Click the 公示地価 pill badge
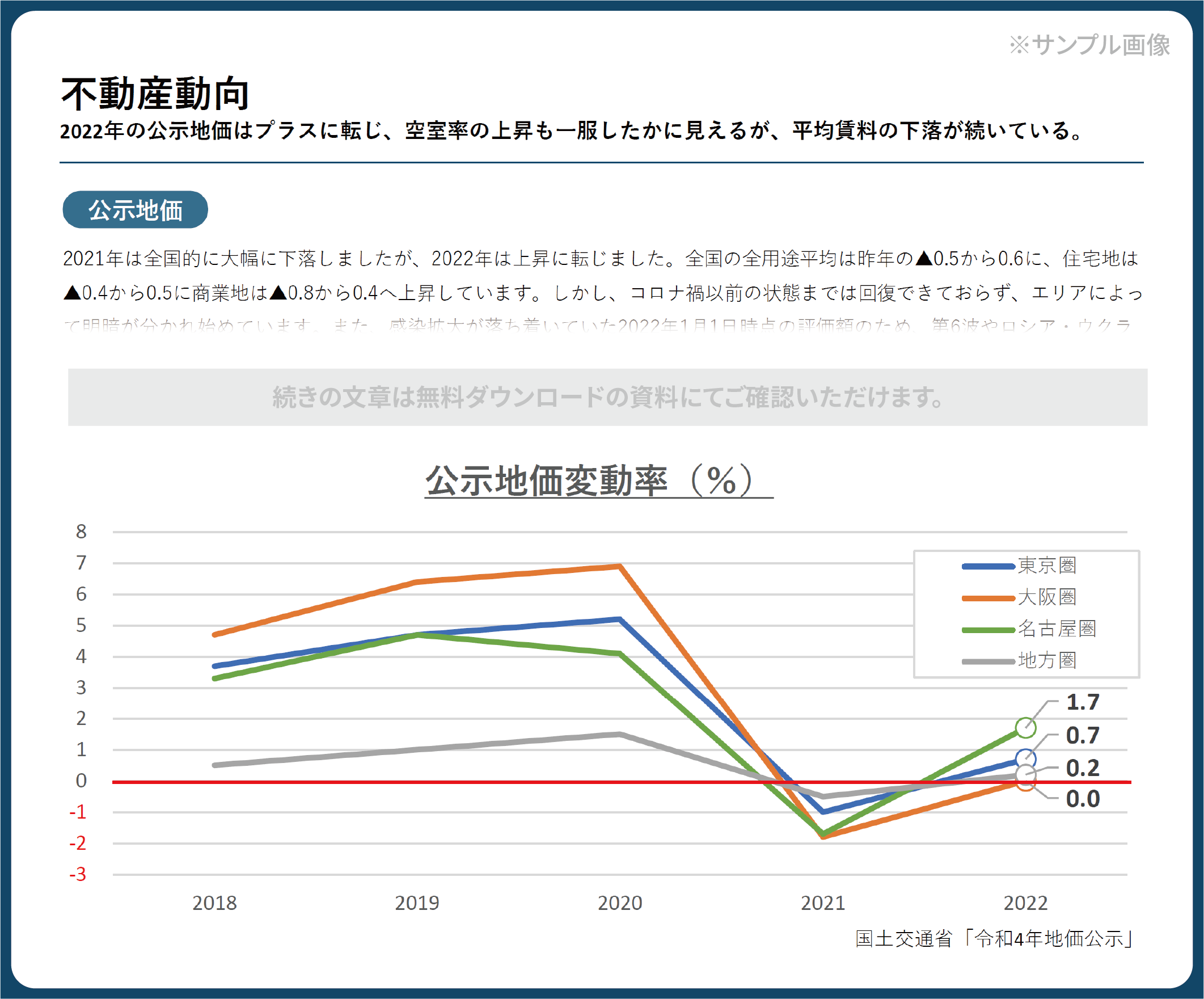1204x999 pixels. [x=135, y=210]
